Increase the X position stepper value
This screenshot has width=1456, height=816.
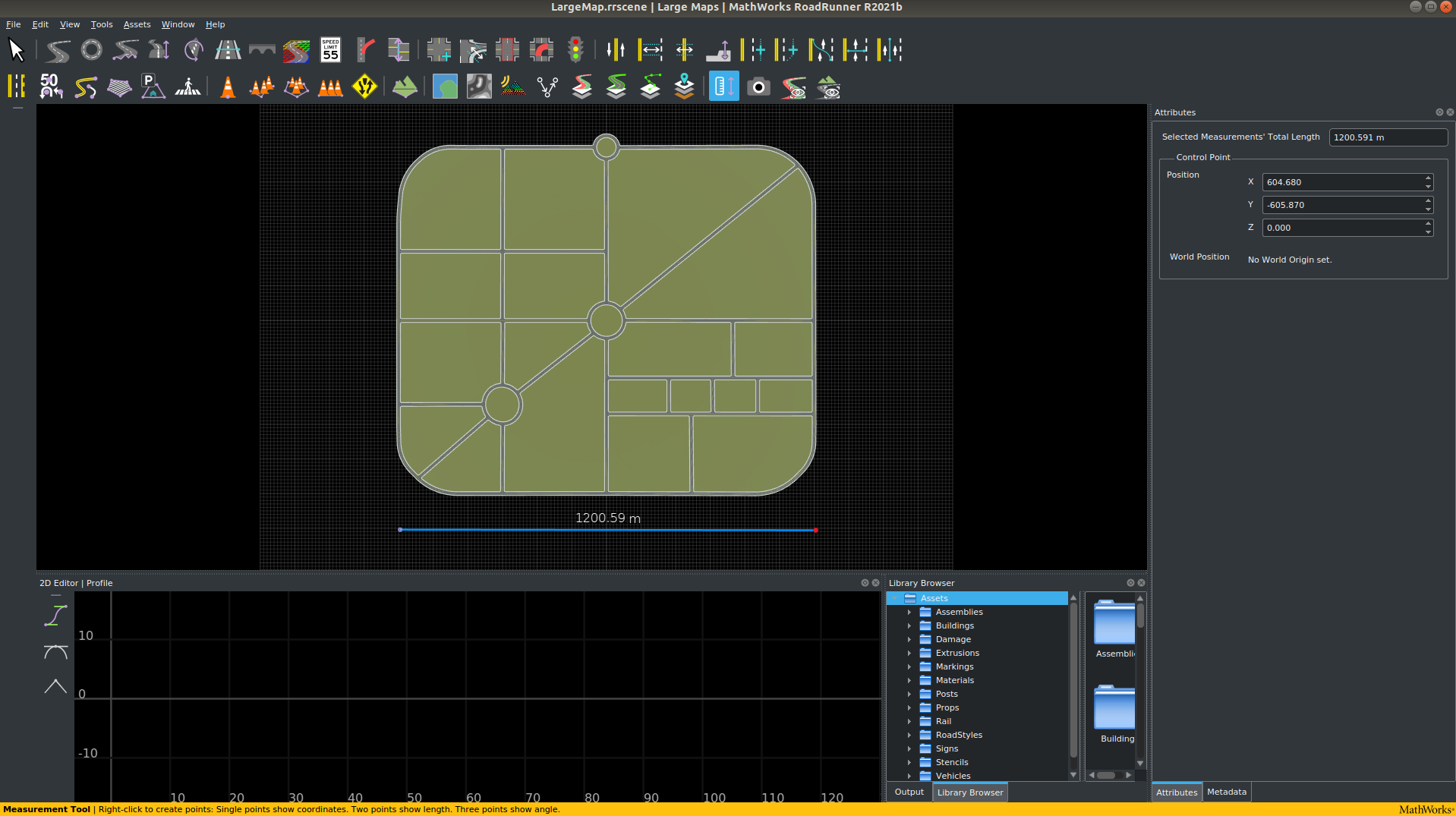(x=1428, y=178)
